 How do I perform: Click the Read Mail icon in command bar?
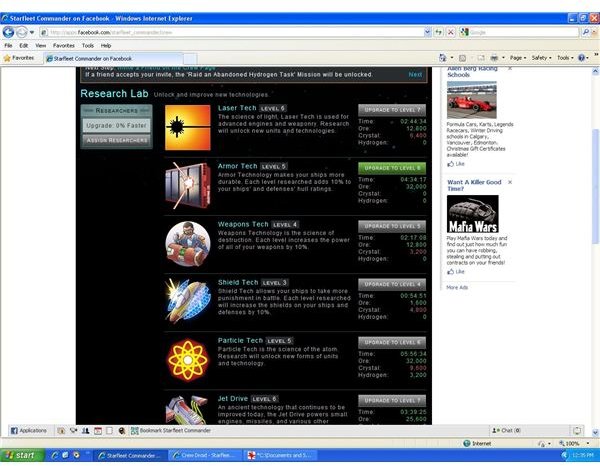tap(481, 58)
